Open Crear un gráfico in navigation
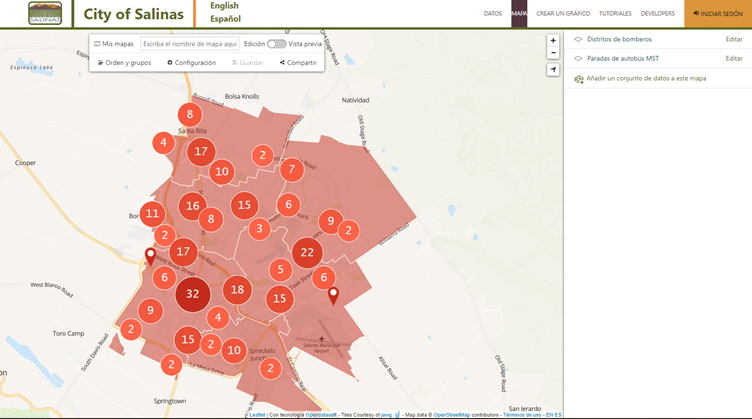 (x=563, y=14)
